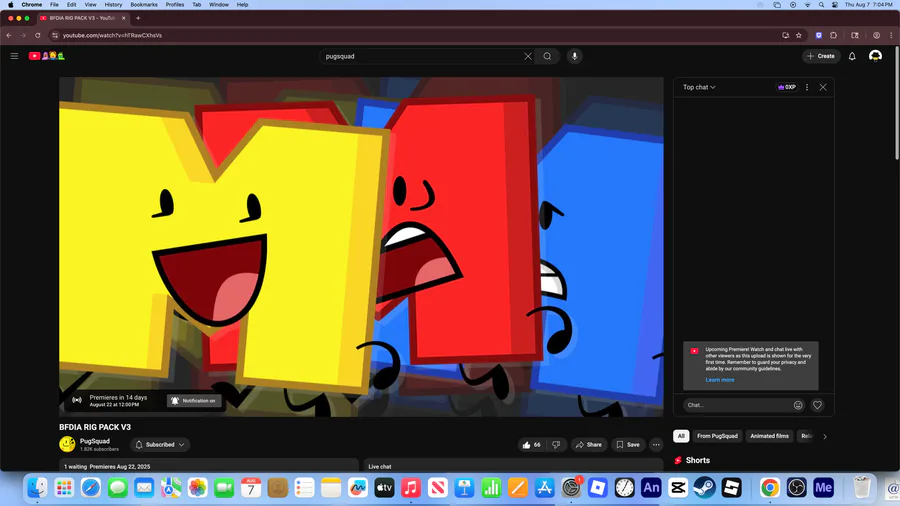This screenshot has height=506, width=900.
Task: Select the Animated films chip
Action: point(769,436)
